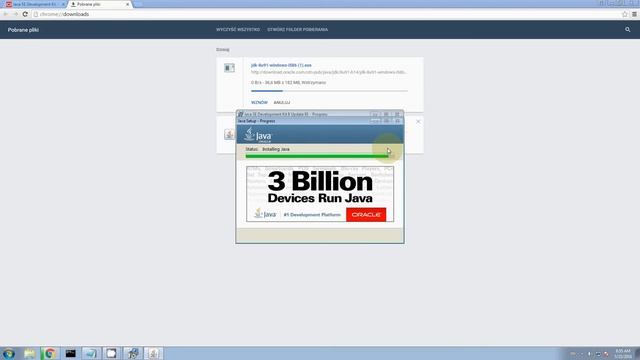Image resolution: width=640 pixels, height=360 pixels.
Task: Show the clock showing 8:55 AM
Action: tap(623, 353)
